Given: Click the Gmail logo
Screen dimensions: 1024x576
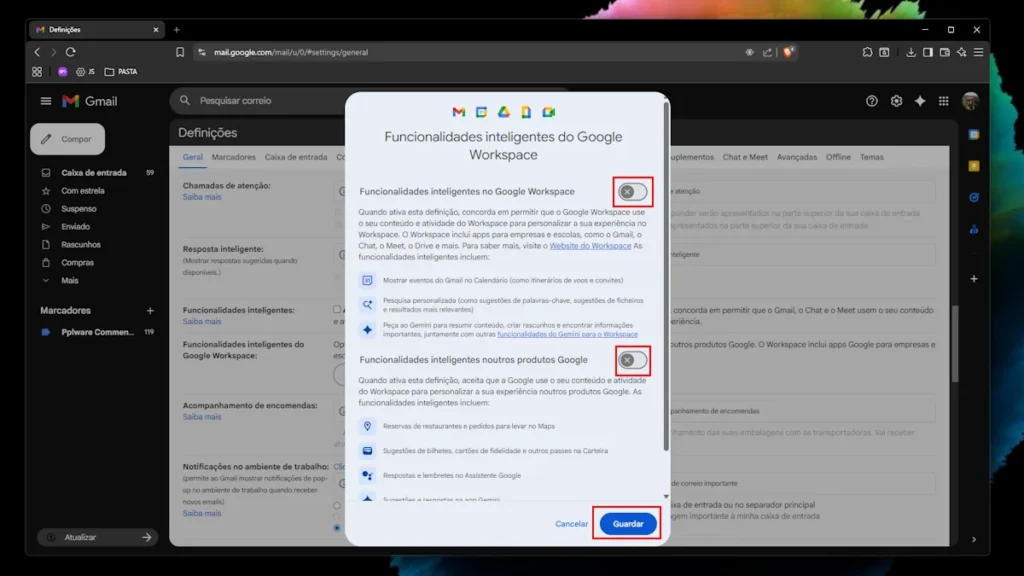Looking at the screenshot, I should point(90,101).
